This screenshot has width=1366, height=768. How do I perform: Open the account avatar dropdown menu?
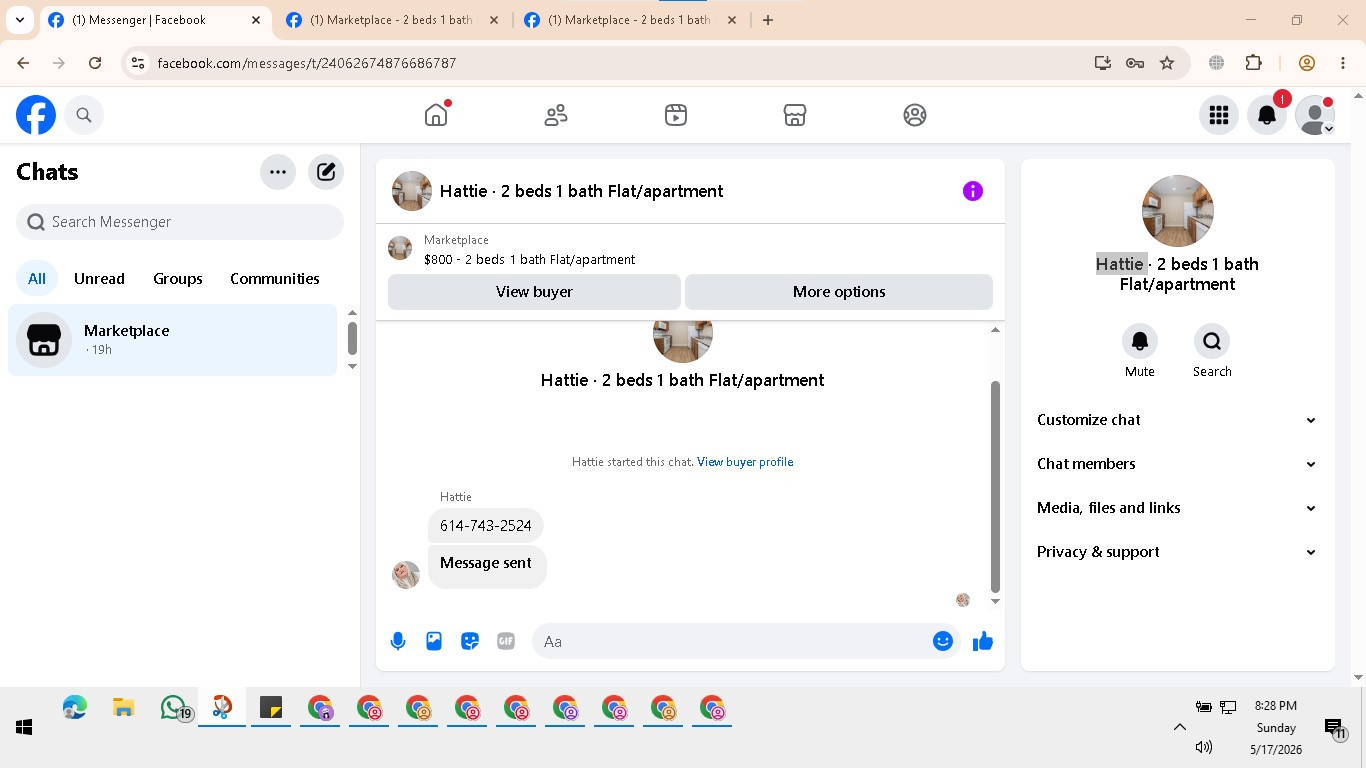pos(1315,115)
